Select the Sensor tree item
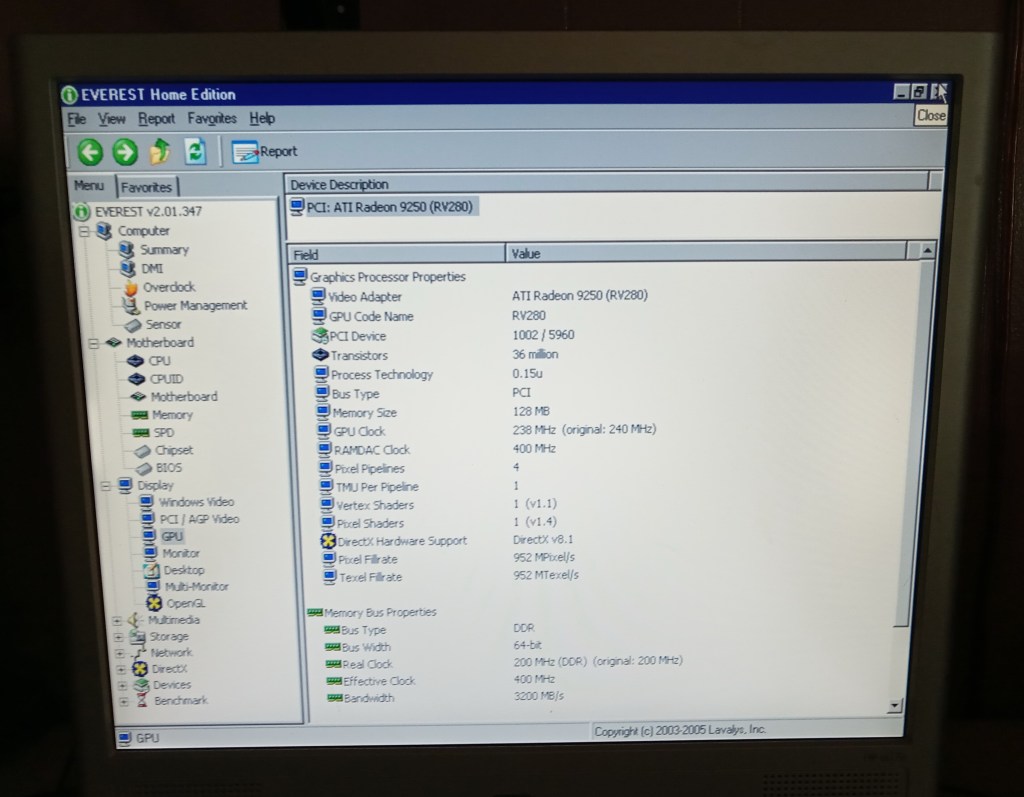Viewport: 1024px width, 797px height. [x=163, y=324]
